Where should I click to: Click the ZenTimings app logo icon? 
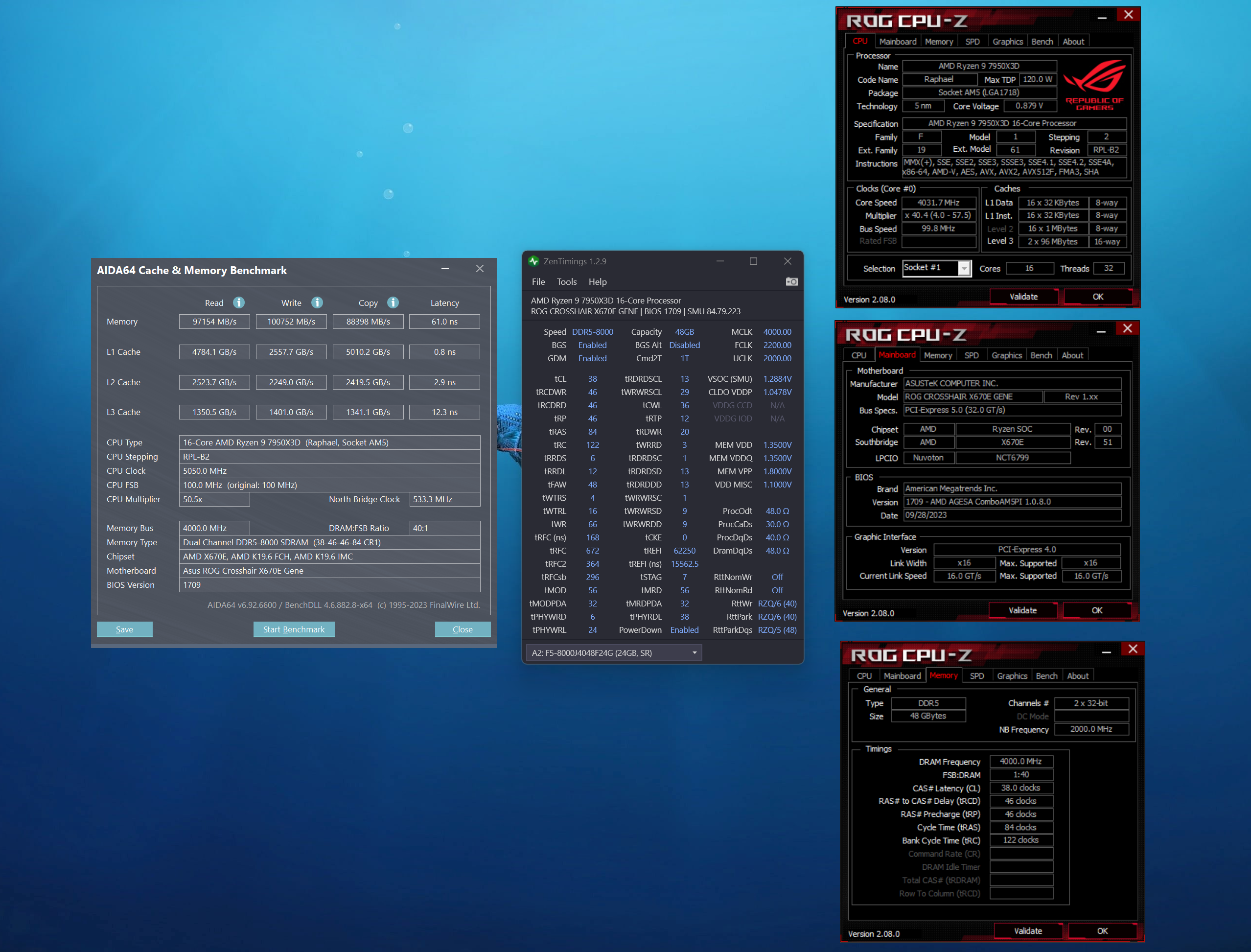pos(533,261)
